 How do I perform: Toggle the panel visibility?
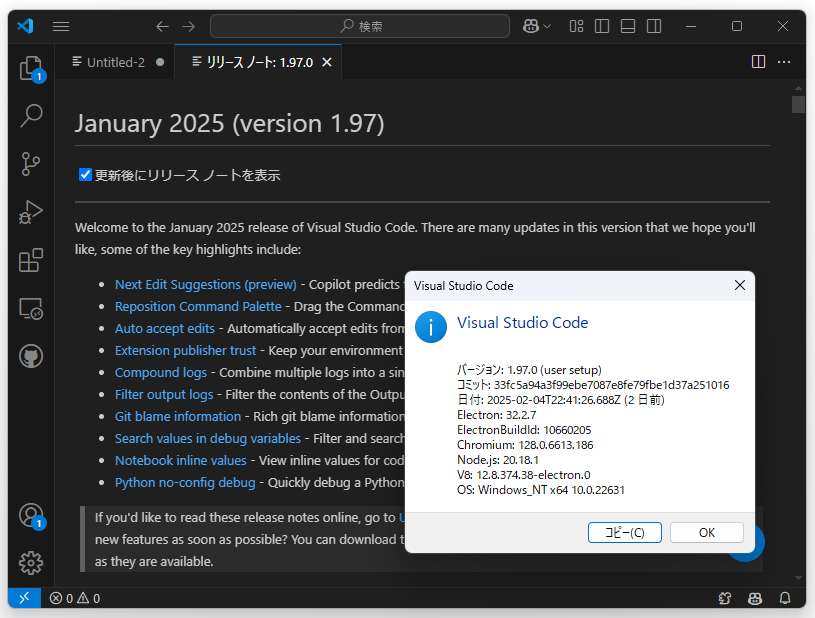(x=627, y=26)
